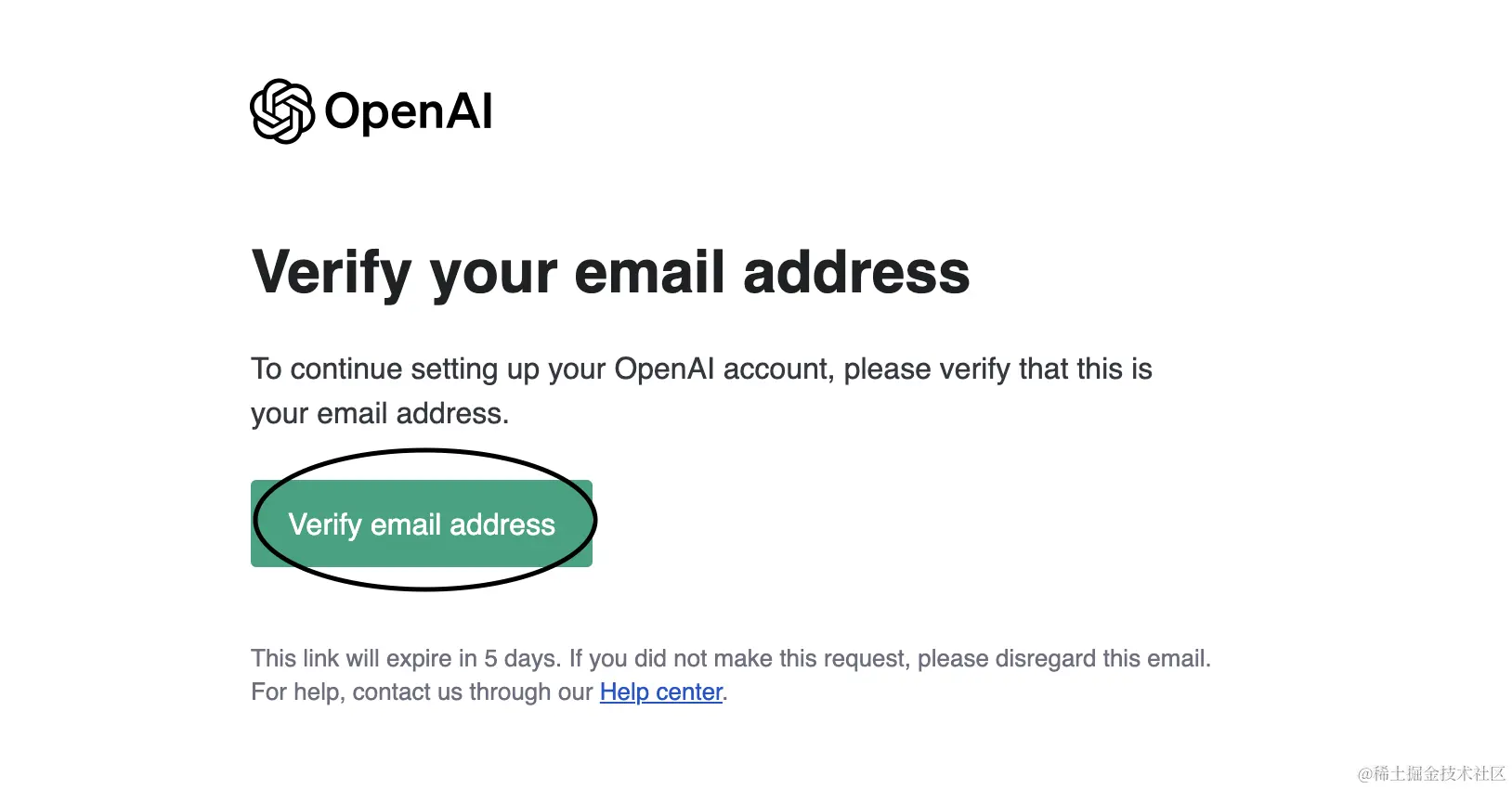The image size is (1512, 789).
Task: Click the watermark text at bottom right
Action: (x=1429, y=773)
